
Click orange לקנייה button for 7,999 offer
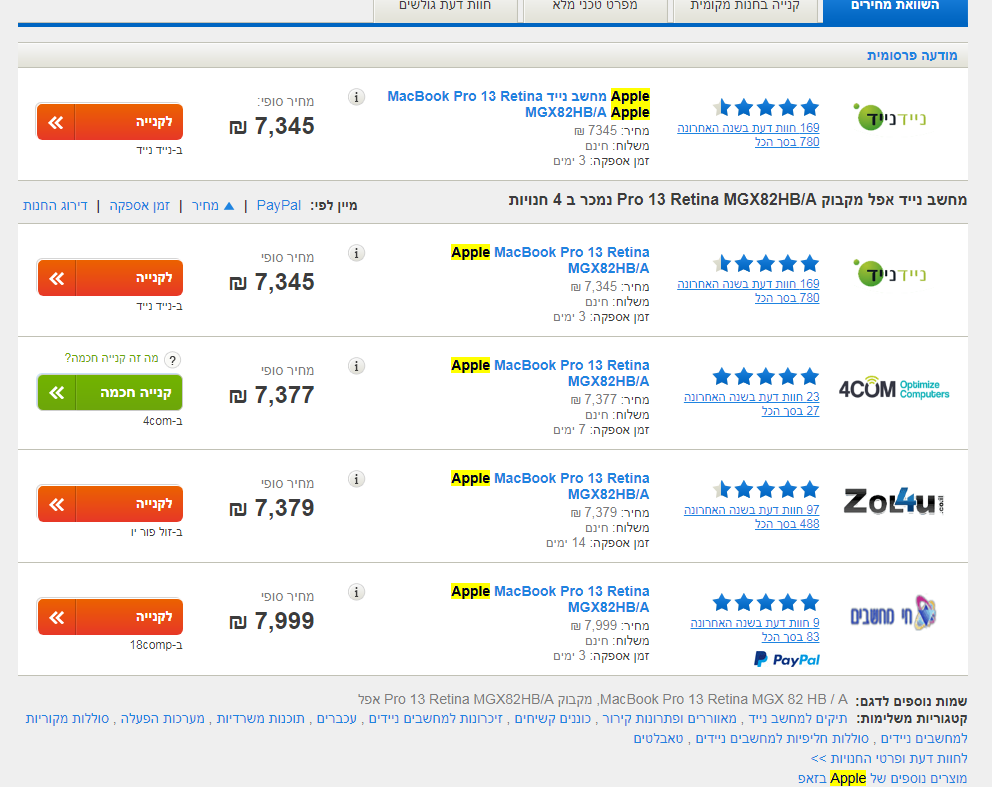[110, 617]
